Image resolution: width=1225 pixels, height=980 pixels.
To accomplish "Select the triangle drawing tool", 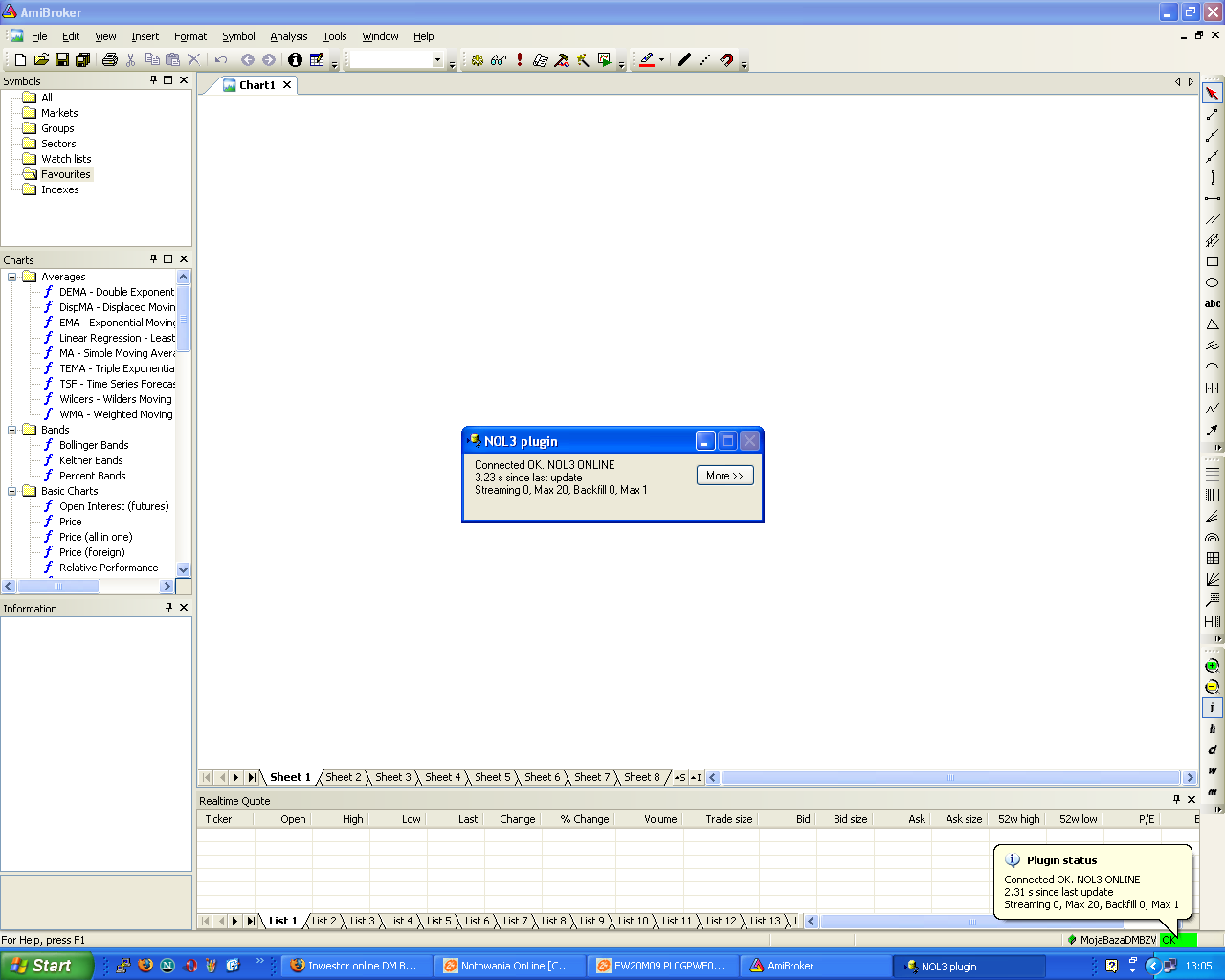I will (x=1213, y=324).
